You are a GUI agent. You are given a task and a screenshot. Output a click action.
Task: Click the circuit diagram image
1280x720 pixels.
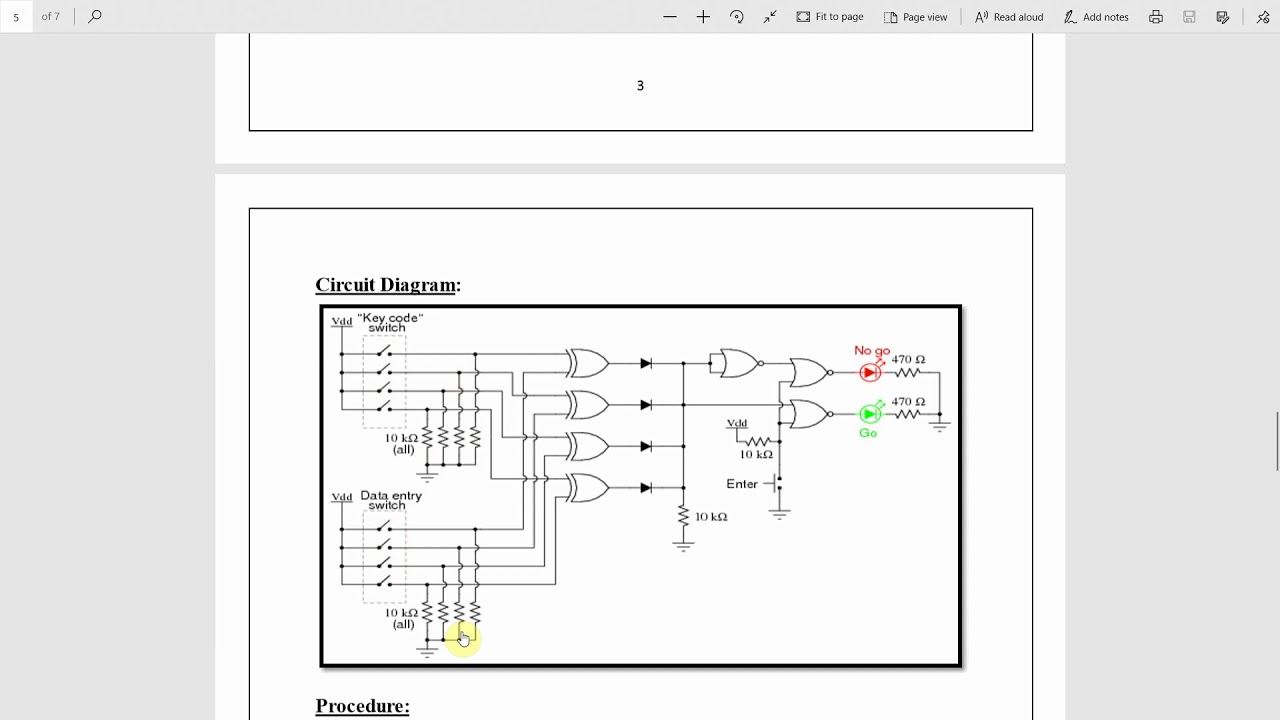click(x=641, y=486)
